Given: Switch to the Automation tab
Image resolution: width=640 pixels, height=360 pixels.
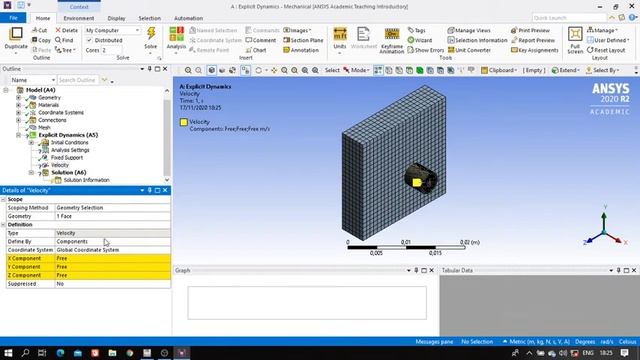Looking at the screenshot, I should (x=188, y=18).
